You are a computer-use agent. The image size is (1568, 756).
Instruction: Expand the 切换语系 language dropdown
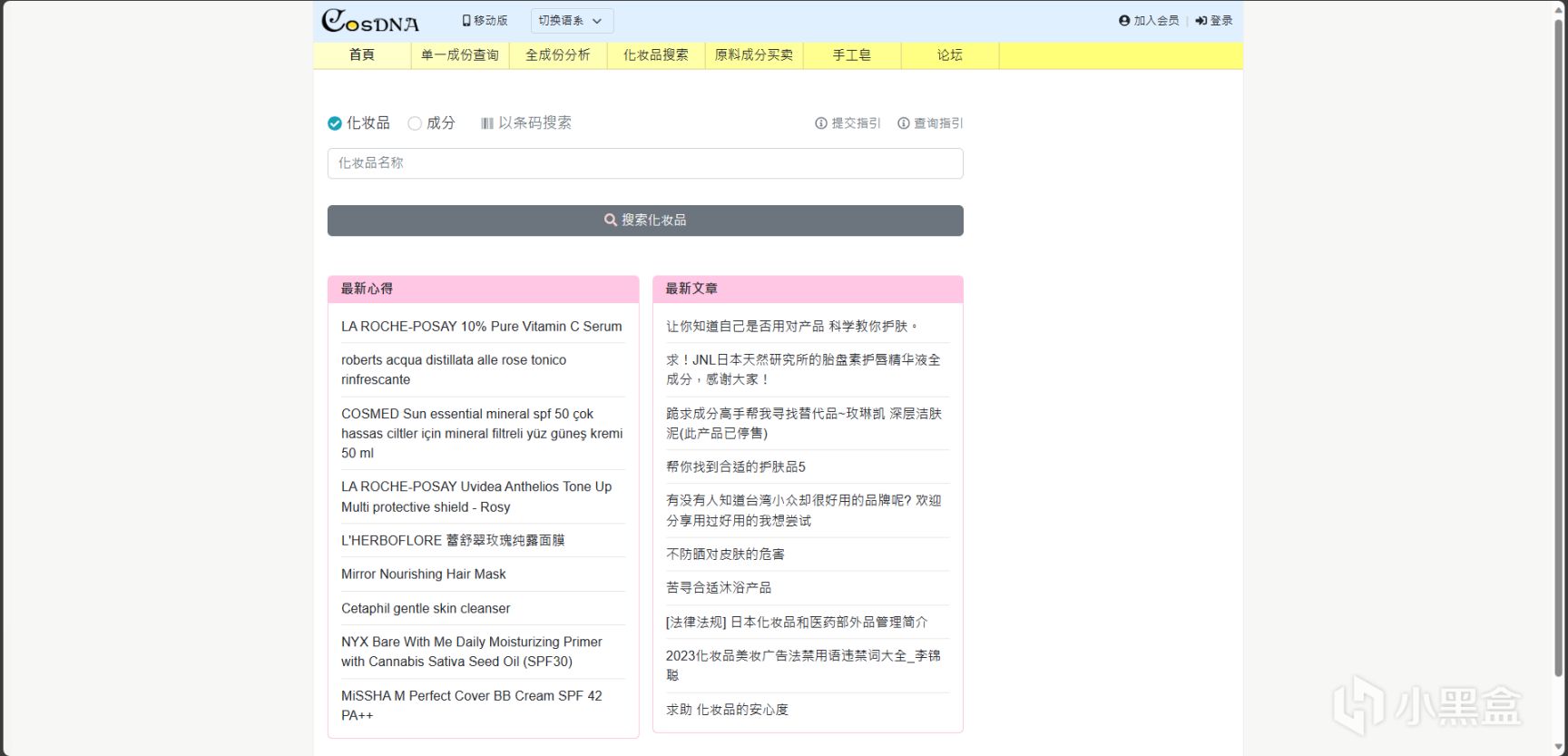click(x=572, y=21)
